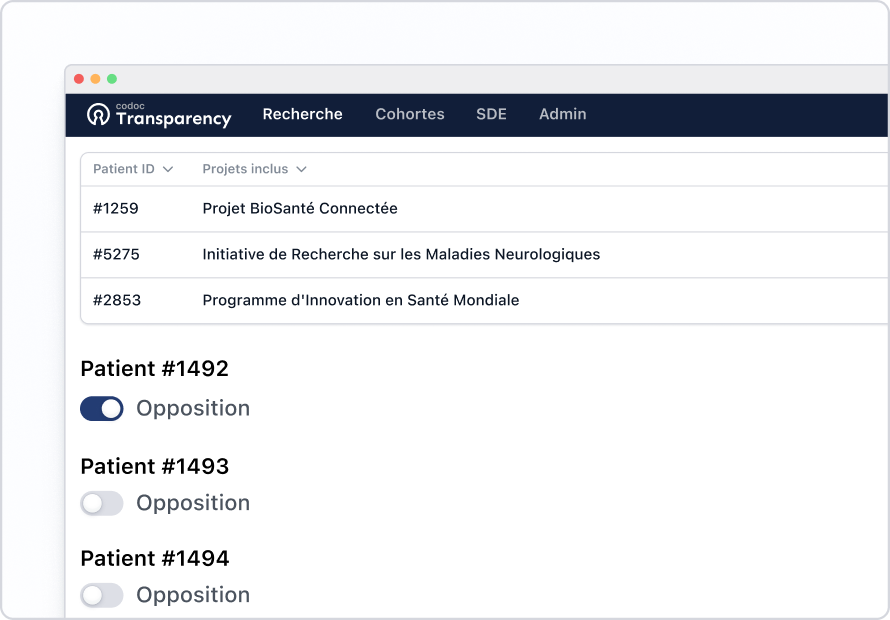The width and height of the screenshot is (890, 620).
Task: Open Projet BioSanté Connectée
Action: click(x=300, y=209)
